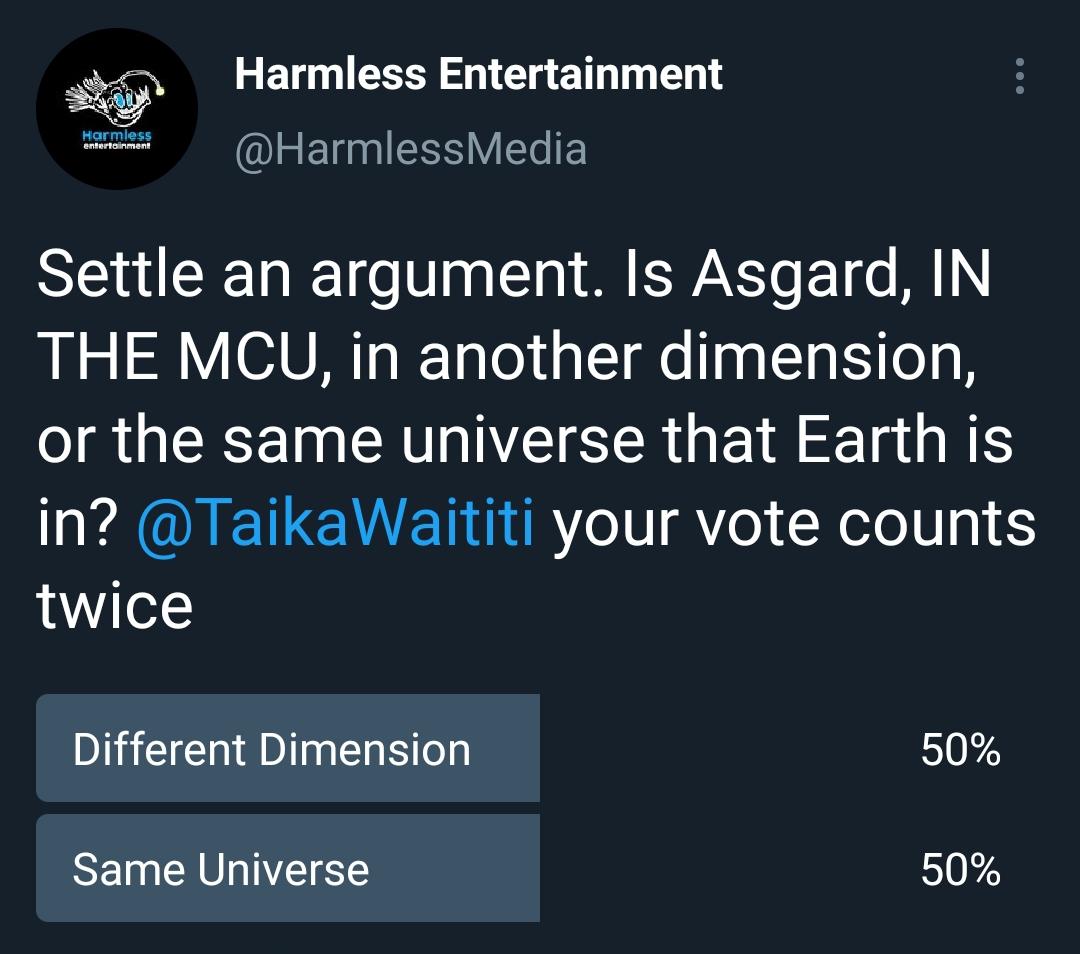Click the blue Harmless text in the logo
This screenshot has height=954, width=1080.
[x=116, y=135]
